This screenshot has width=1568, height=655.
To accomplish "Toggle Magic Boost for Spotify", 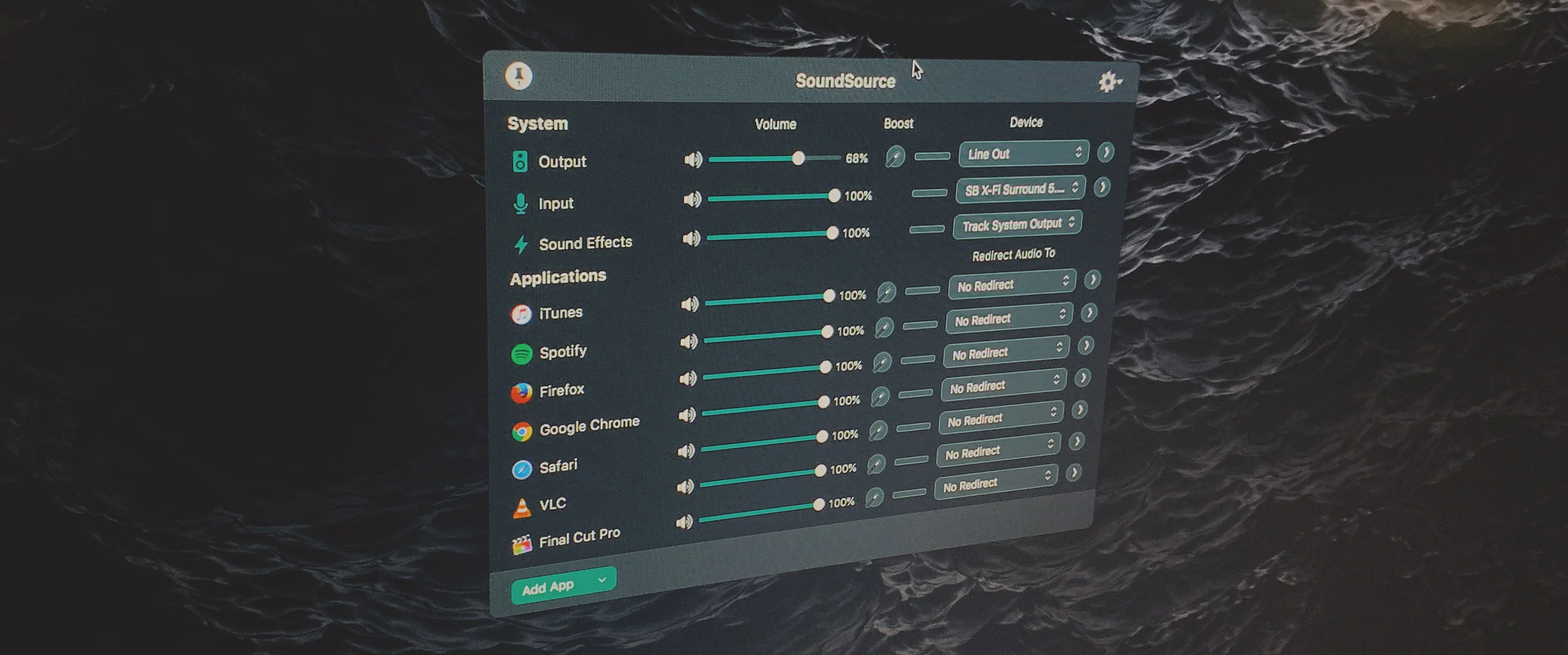I will coord(884,327).
